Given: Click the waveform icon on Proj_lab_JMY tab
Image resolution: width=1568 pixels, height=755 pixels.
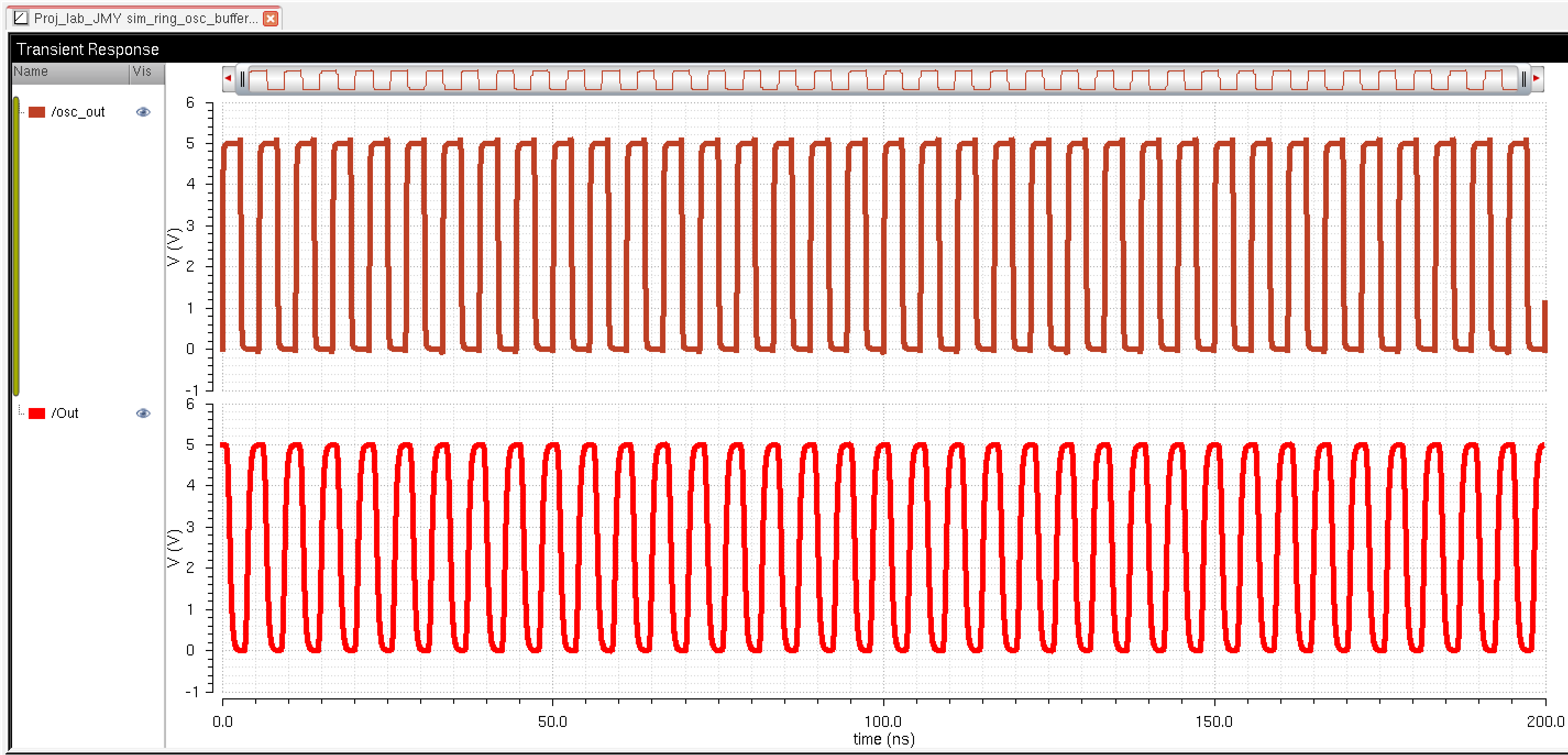Looking at the screenshot, I should (x=21, y=18).
